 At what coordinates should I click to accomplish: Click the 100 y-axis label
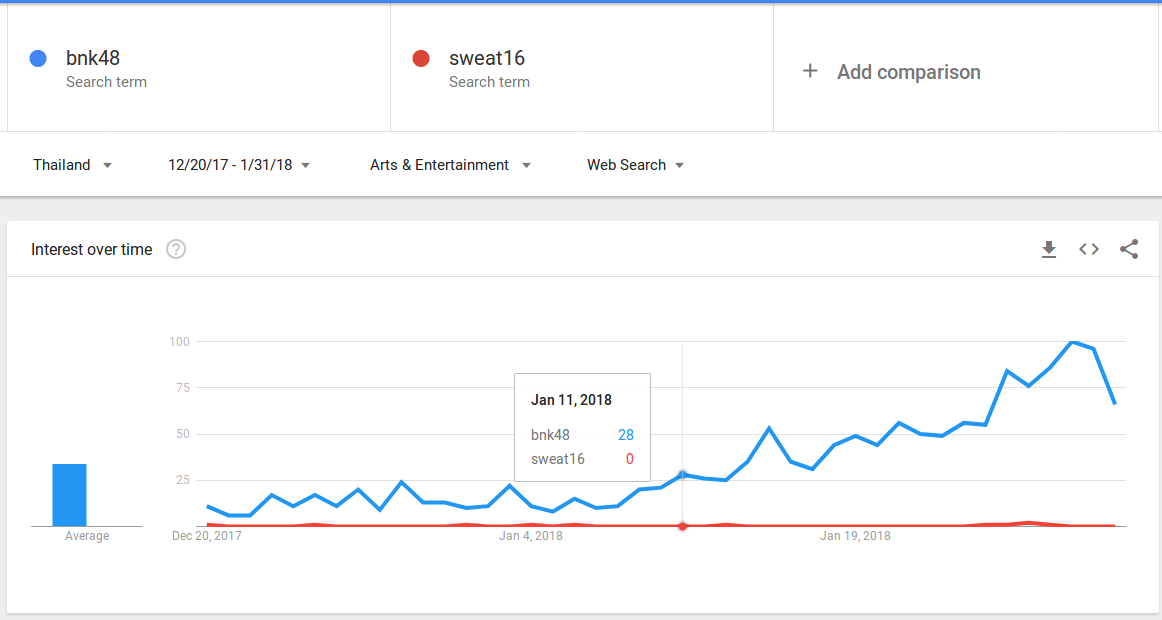[179, 341]
